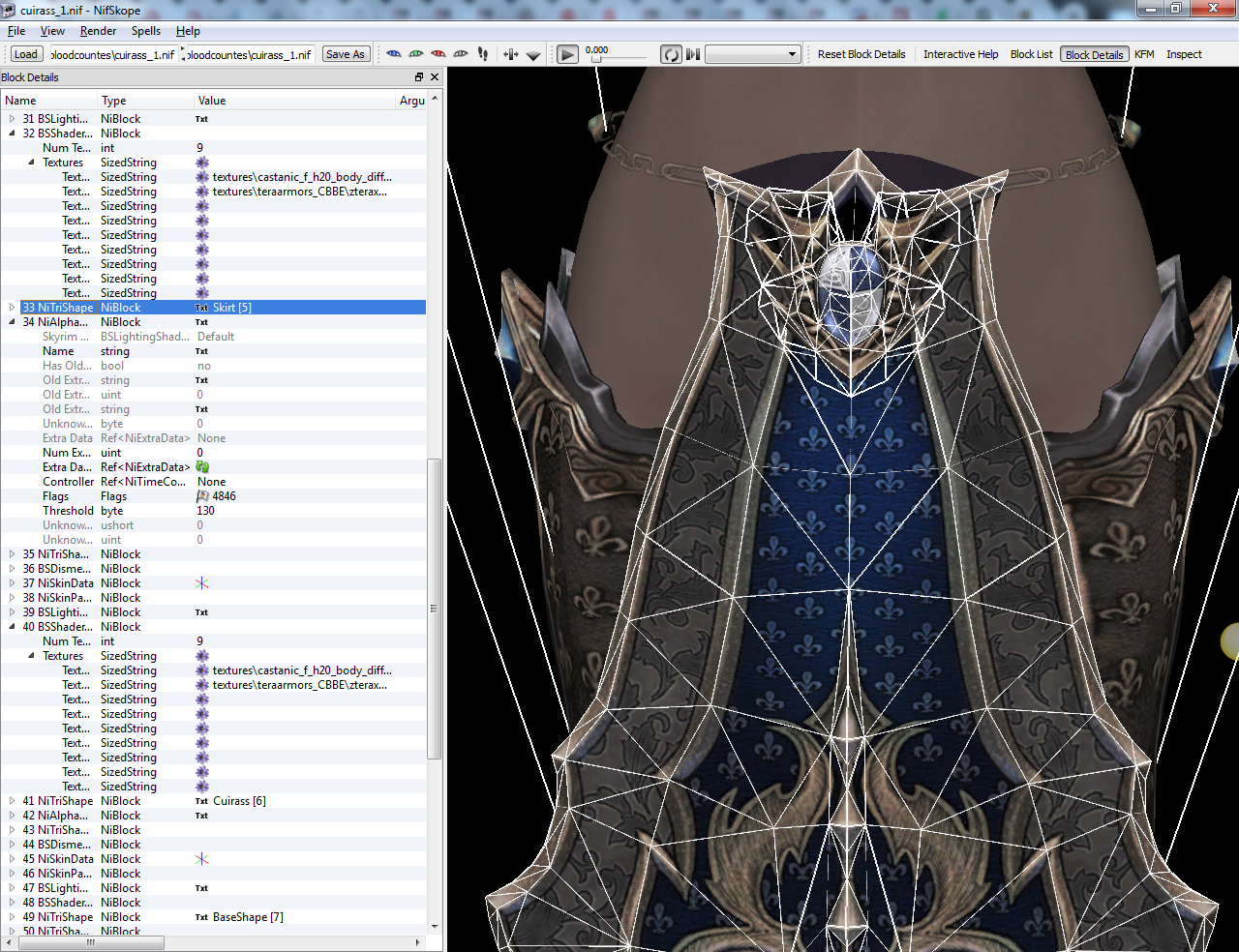
Task: Click the Load button
Action: pos(26,54)
